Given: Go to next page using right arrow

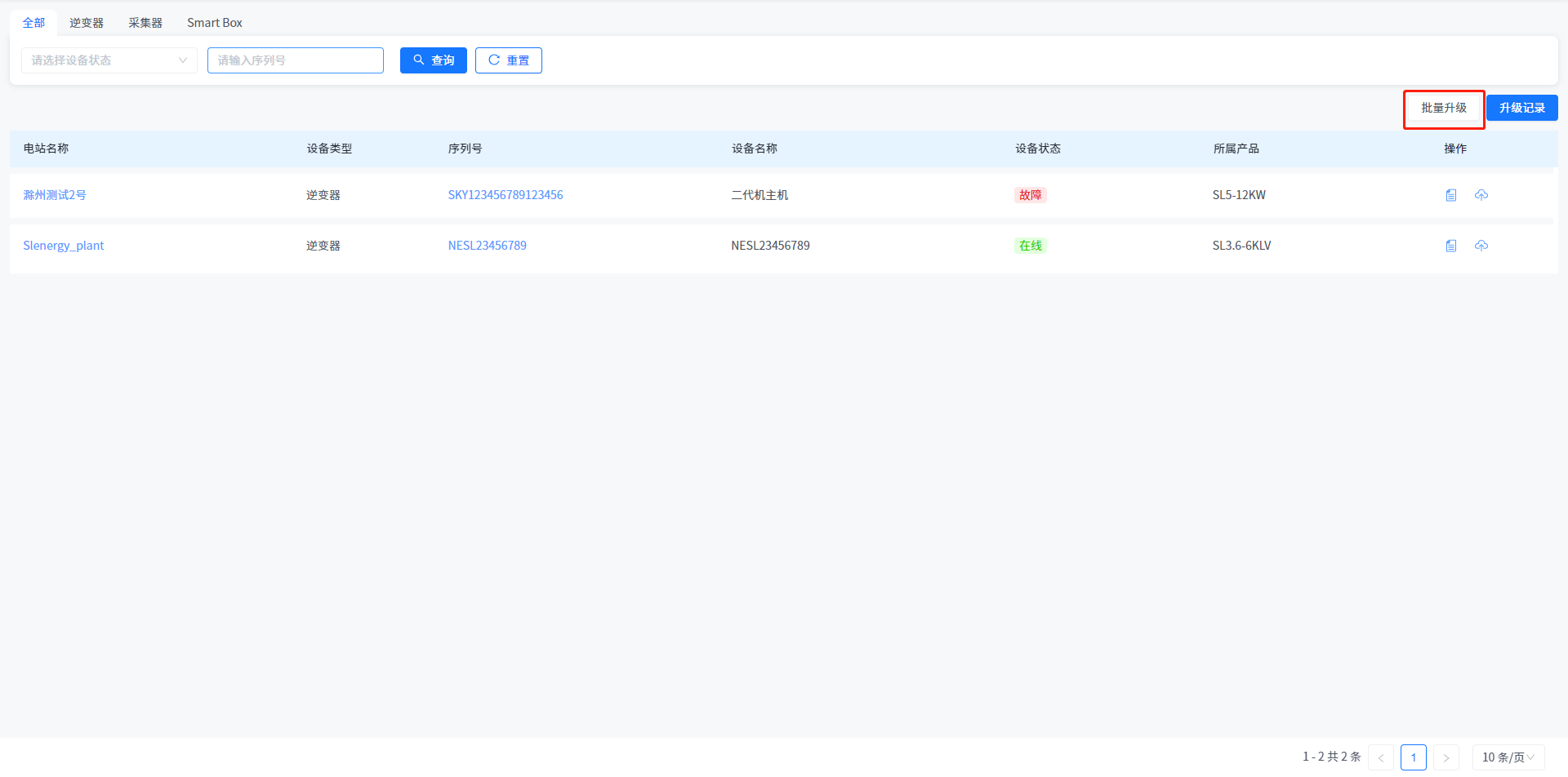Looking at the screenshot, I should coord(1446,757).
